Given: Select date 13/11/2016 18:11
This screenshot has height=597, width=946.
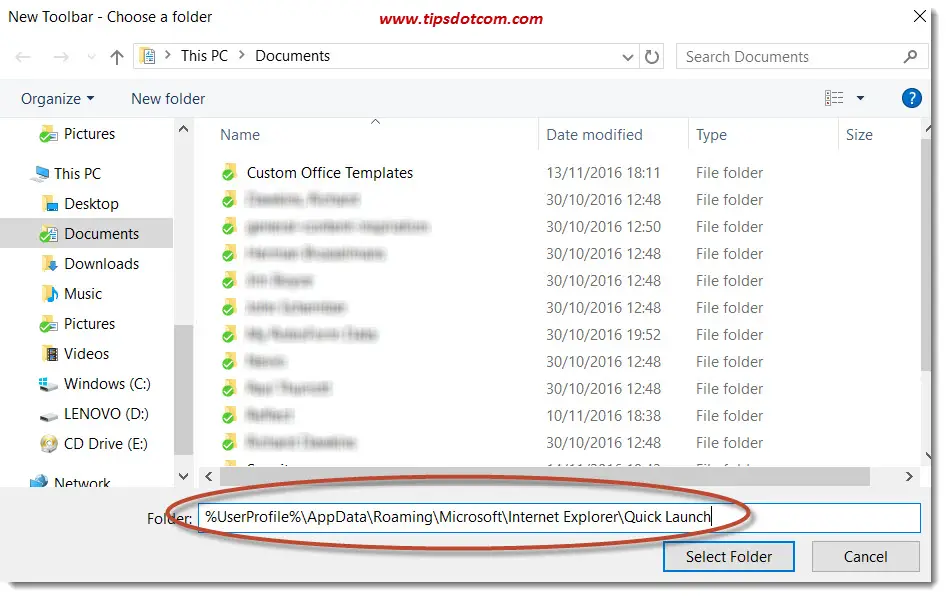Looking at the screenshot, I should point(603,173).
